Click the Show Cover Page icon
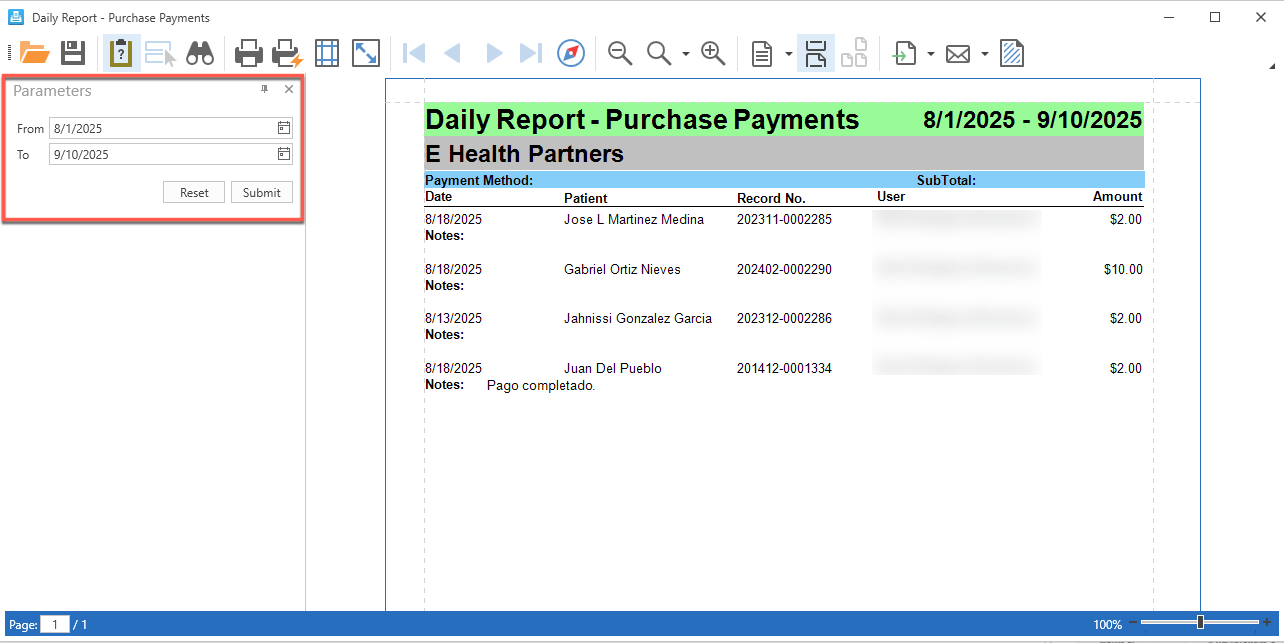1284x643 pixels. pos(853,53)
